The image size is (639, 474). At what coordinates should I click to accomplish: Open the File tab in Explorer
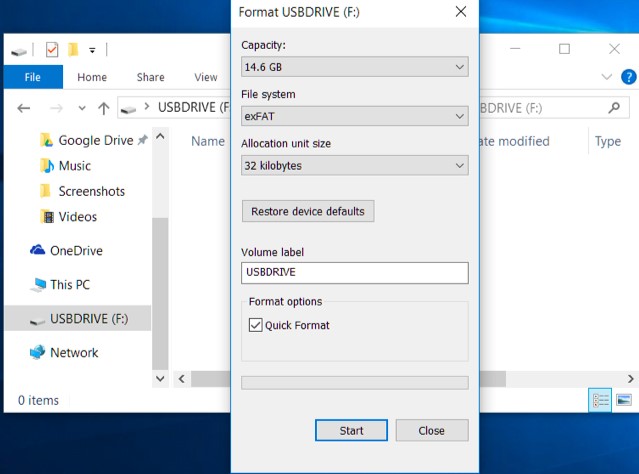coord(33,77)
